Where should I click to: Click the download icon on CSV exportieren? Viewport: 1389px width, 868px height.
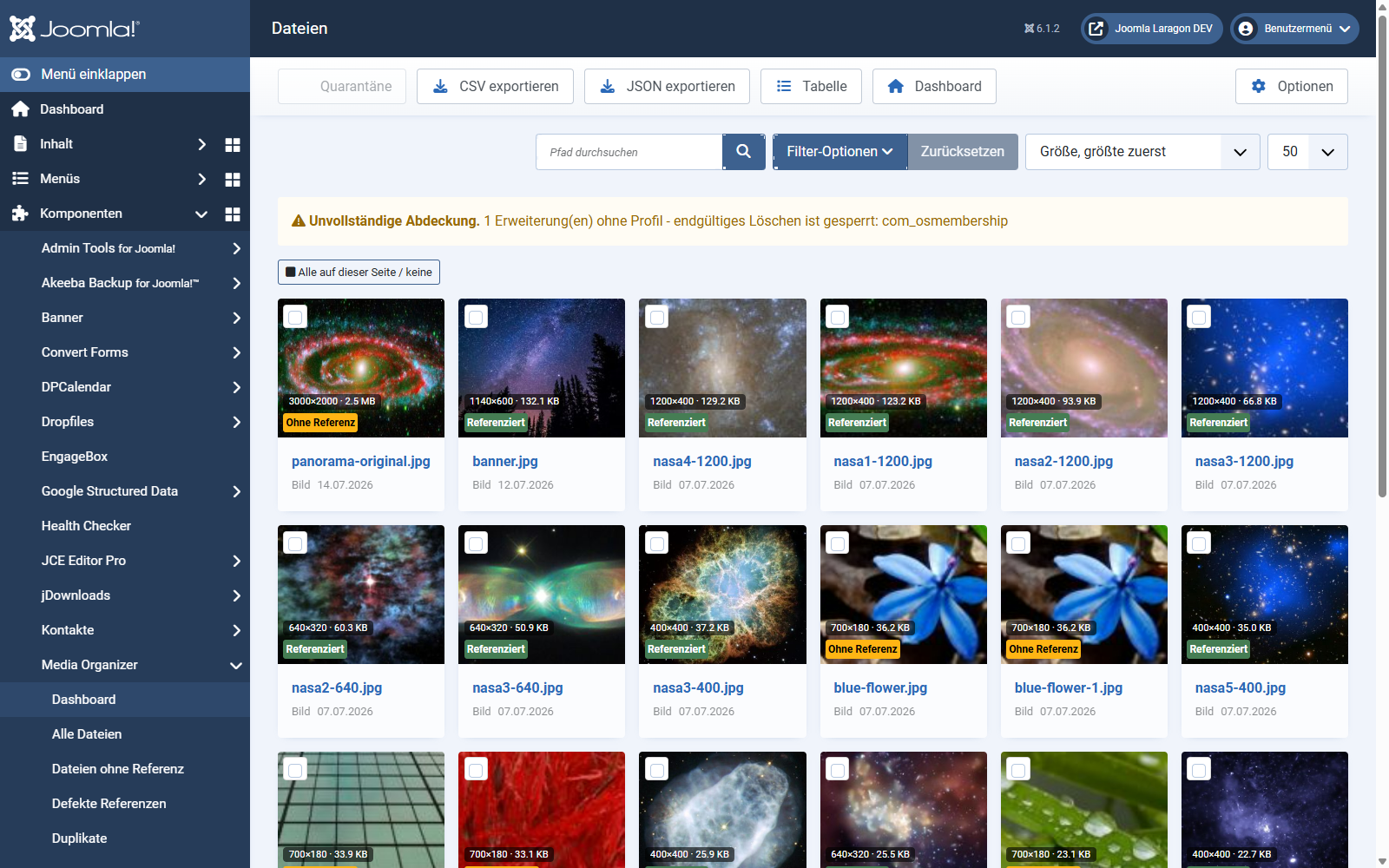click(x=441, y=87)
